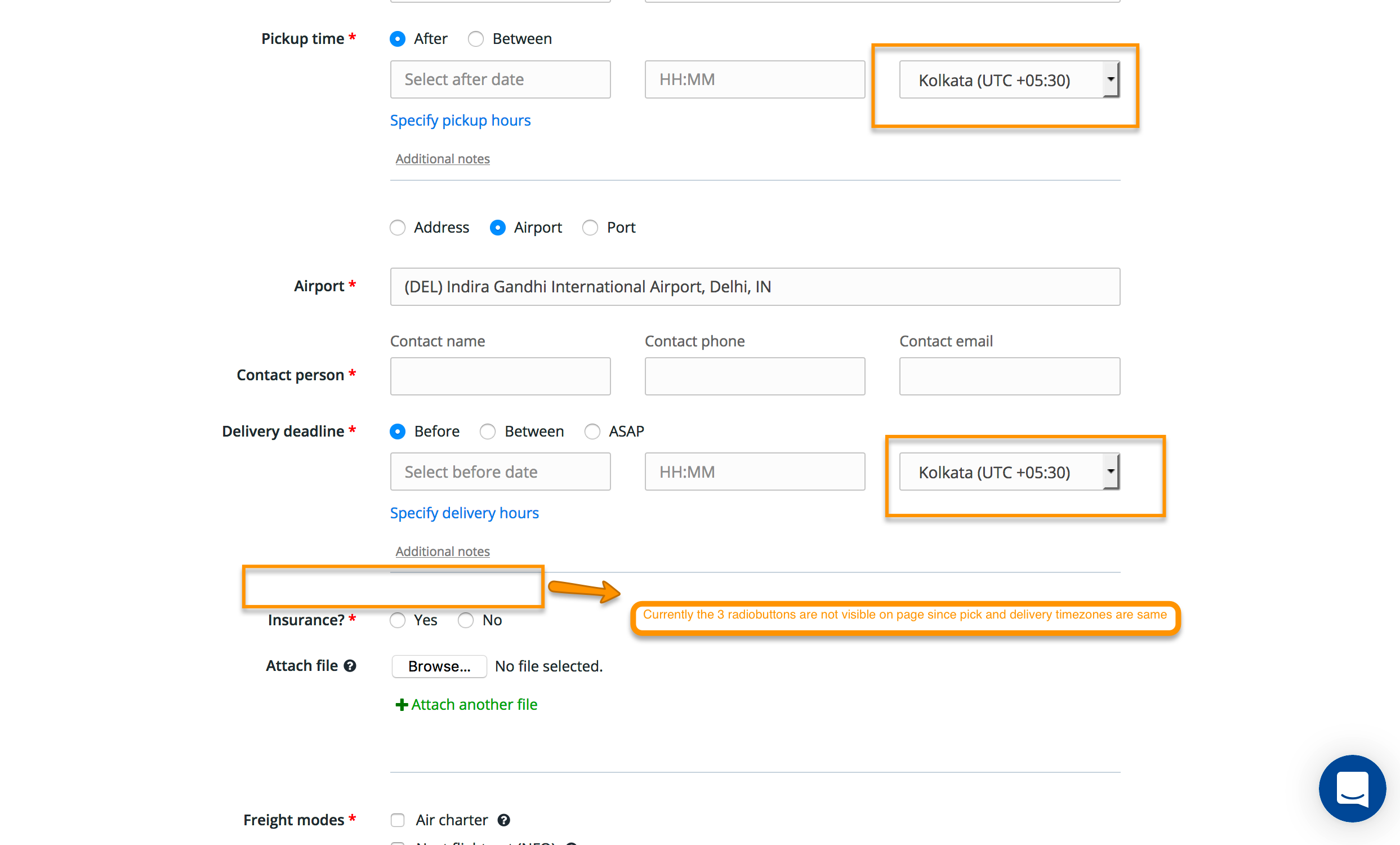Viewport: 1400px width, 845px height.
Task: Select Yes for Insurance
Action: click(x=398, y=620)
